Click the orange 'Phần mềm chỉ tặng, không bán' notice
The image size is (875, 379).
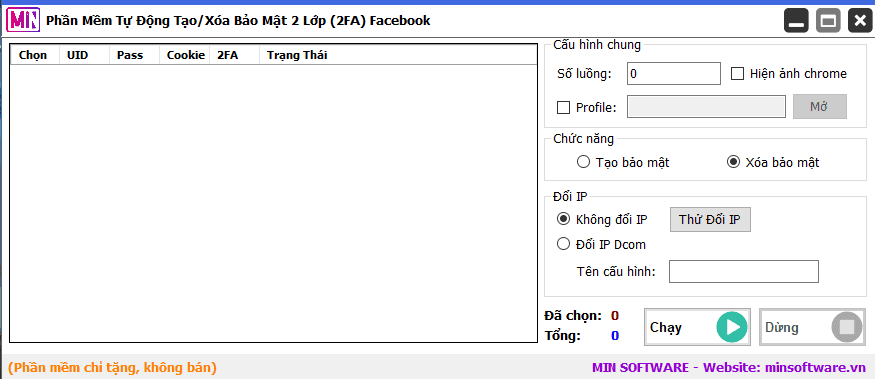pos(112,368)
